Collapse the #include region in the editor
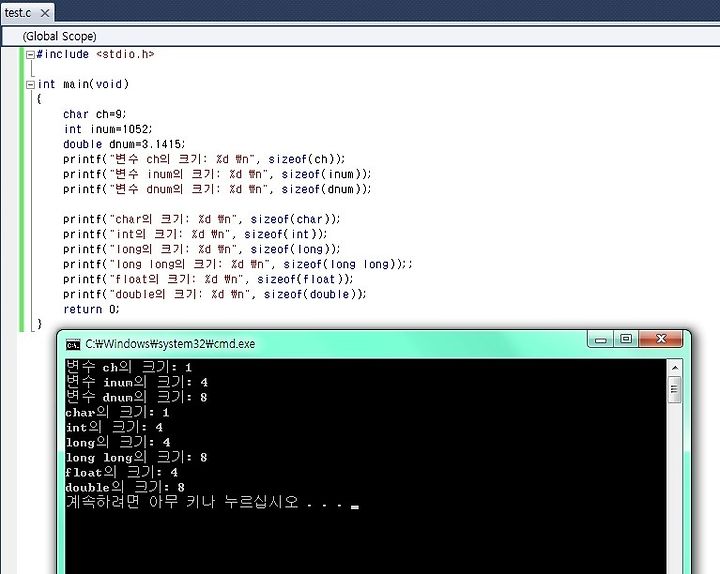The height and width of the screenshot is (574, 720). pyautogui.click(x=30, y=55)
